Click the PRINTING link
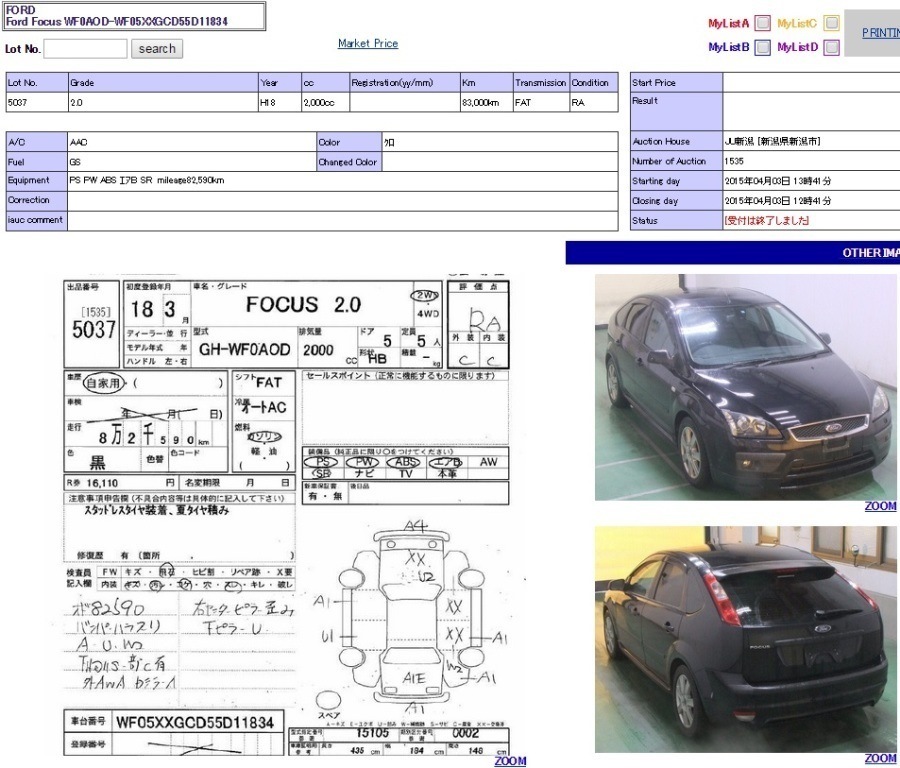 coord(880,33)
